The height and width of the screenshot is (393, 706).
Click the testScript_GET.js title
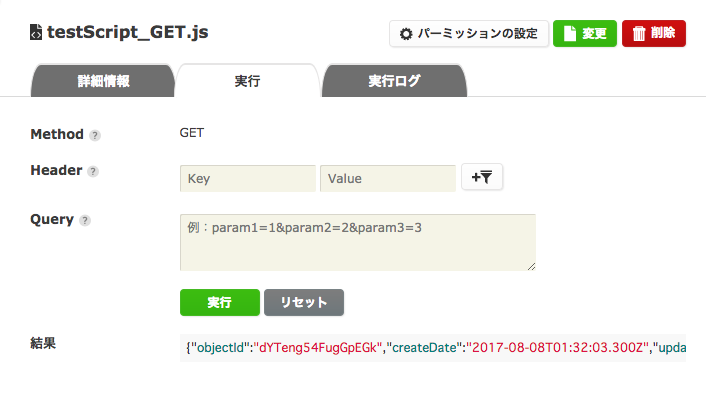127,32
